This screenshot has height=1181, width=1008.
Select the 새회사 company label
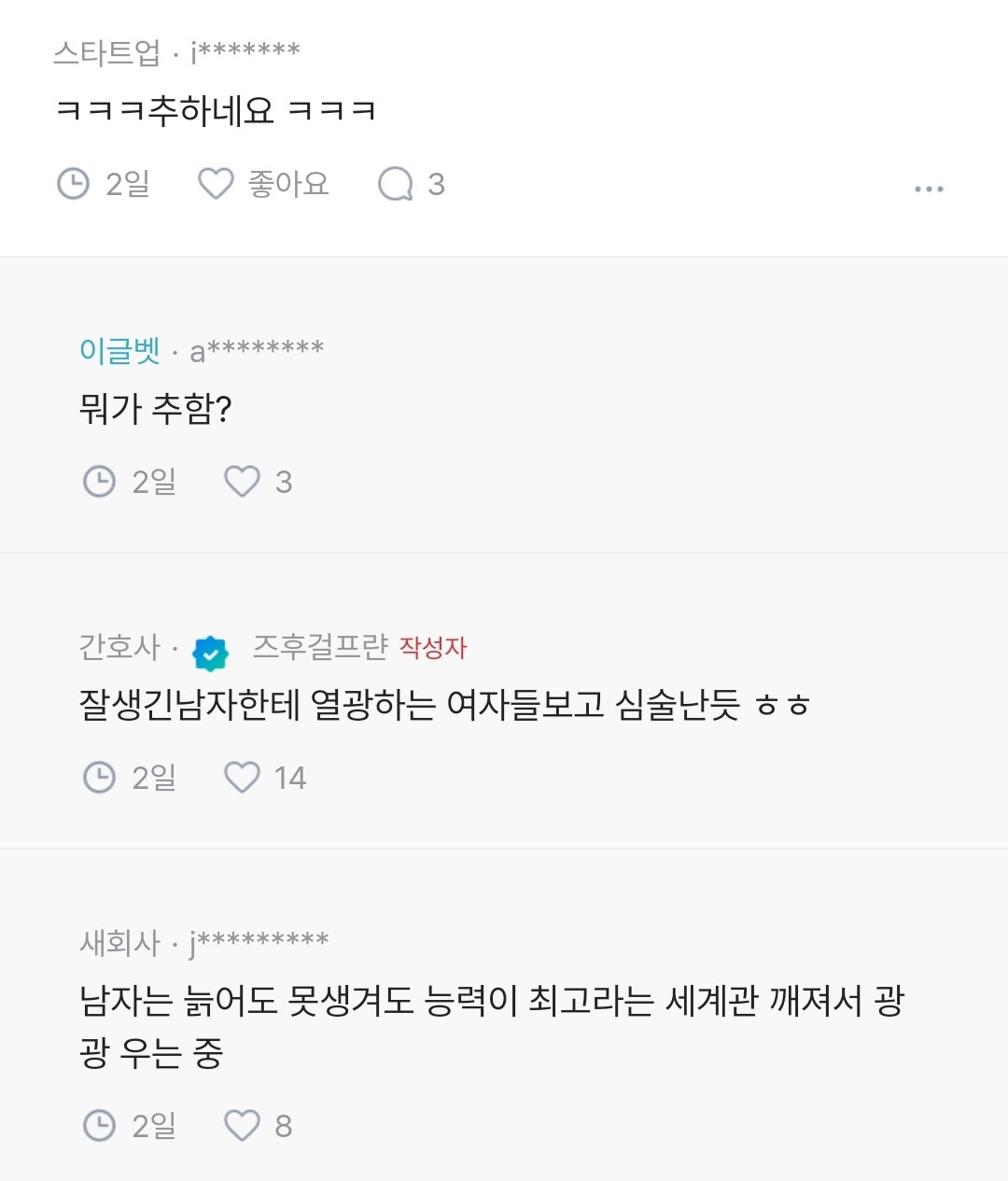pos(120,943)
